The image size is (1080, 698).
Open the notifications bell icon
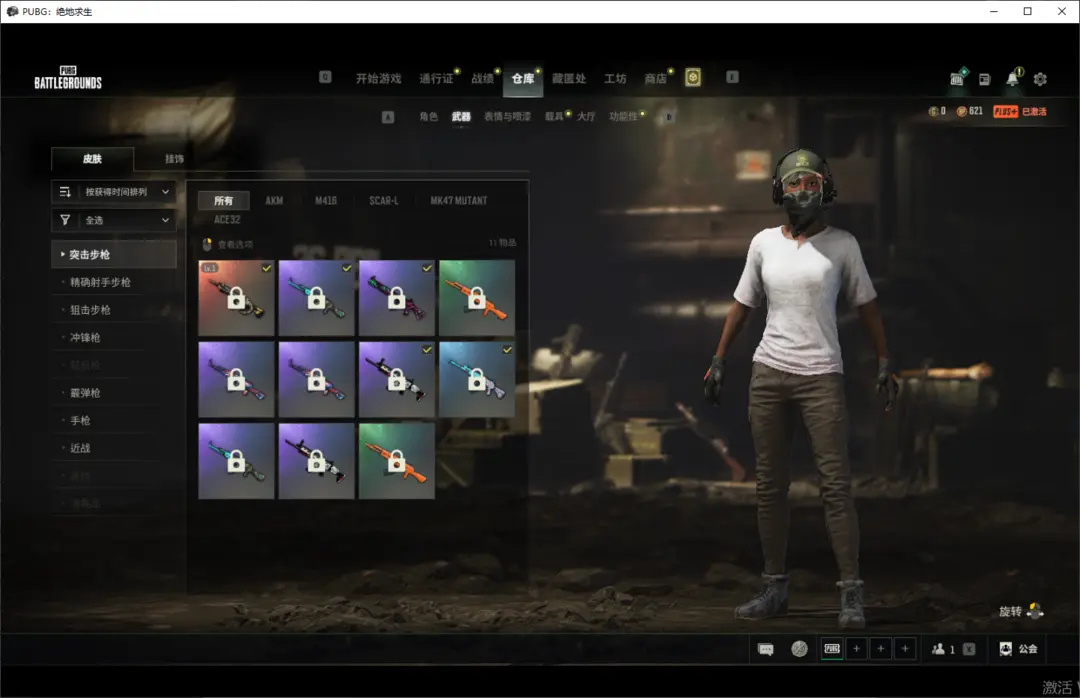coord(1012,79)
